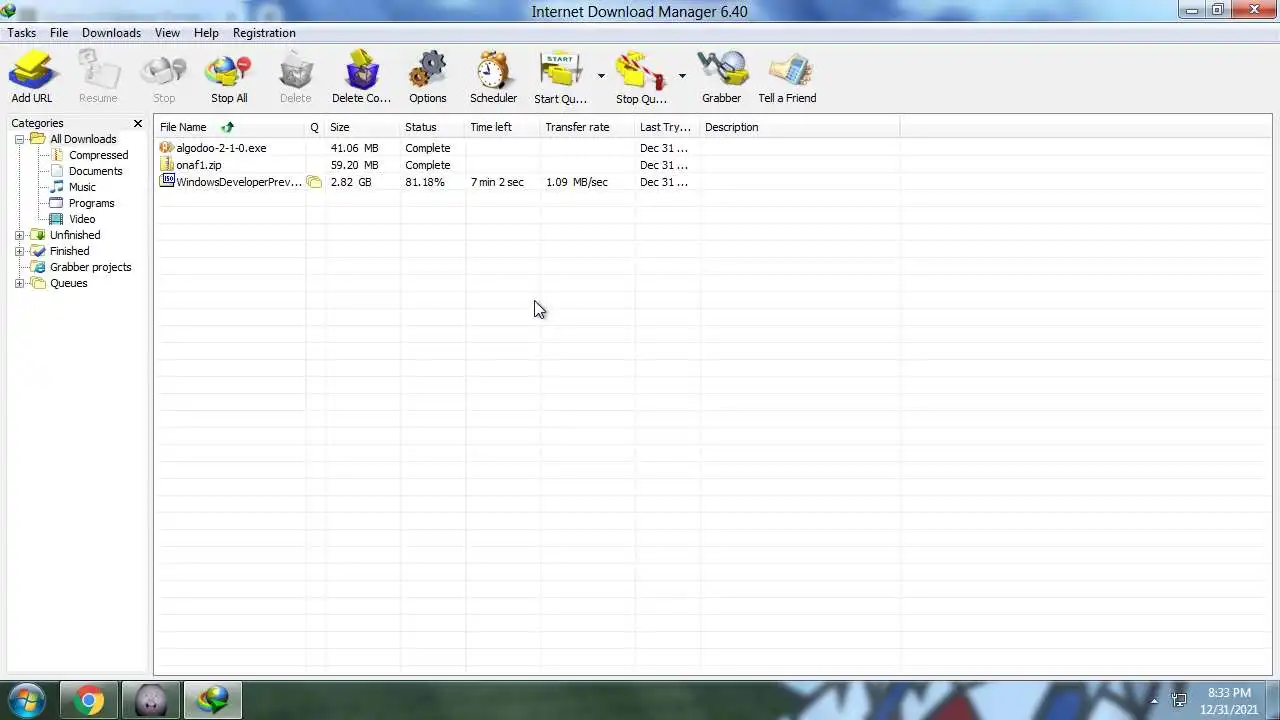Select Grabber projects in the tree
Screen dimensions: 1280x720
[90, 267]
